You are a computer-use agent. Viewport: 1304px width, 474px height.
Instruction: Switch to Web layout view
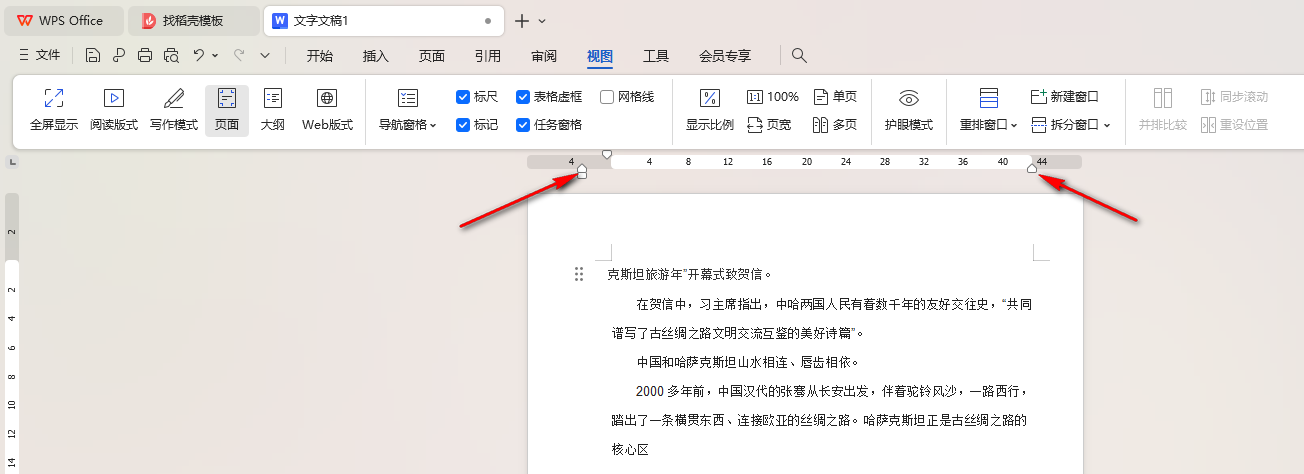327,110
